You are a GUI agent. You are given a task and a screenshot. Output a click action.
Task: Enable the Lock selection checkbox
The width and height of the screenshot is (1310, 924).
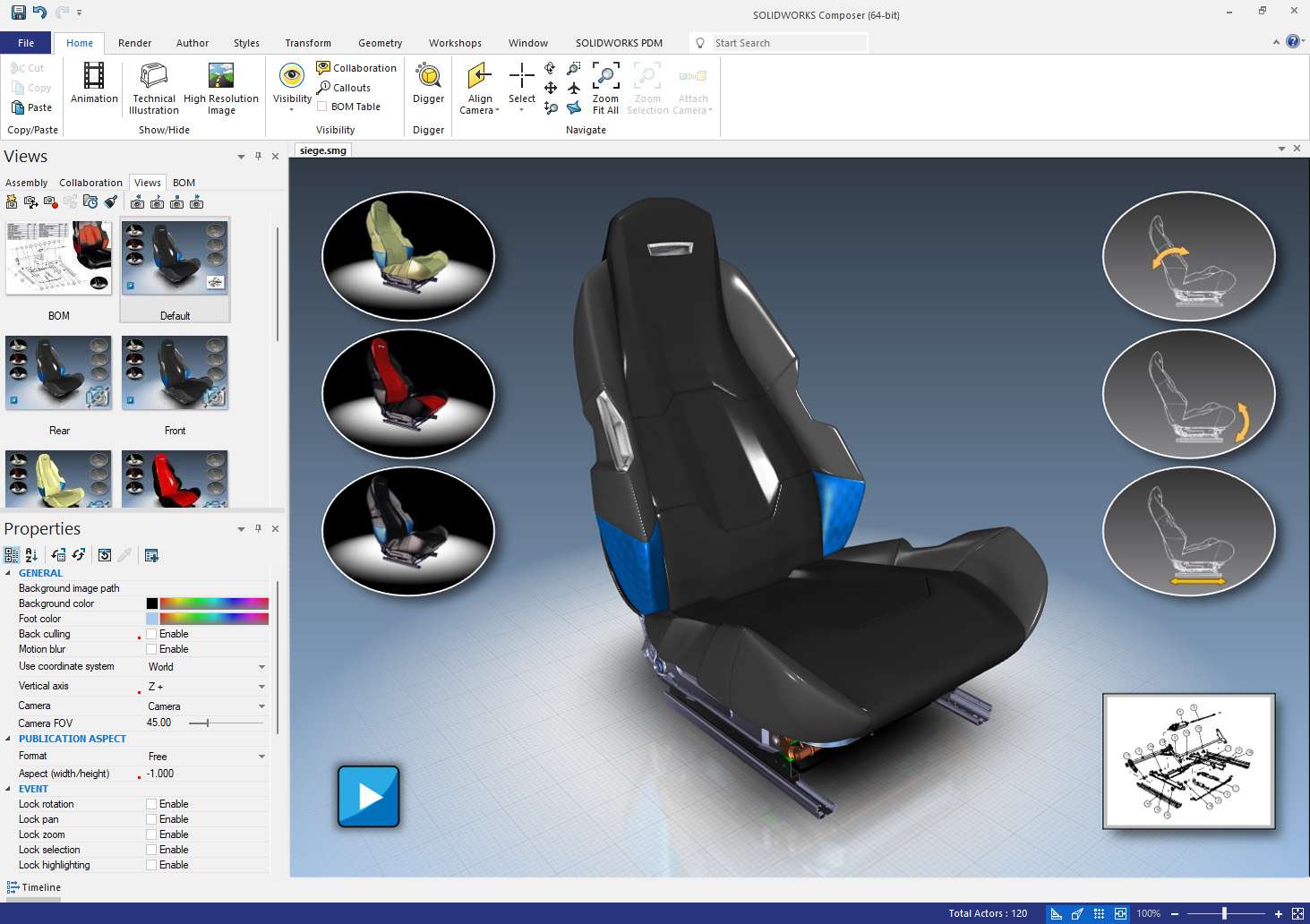click(151, 850)
